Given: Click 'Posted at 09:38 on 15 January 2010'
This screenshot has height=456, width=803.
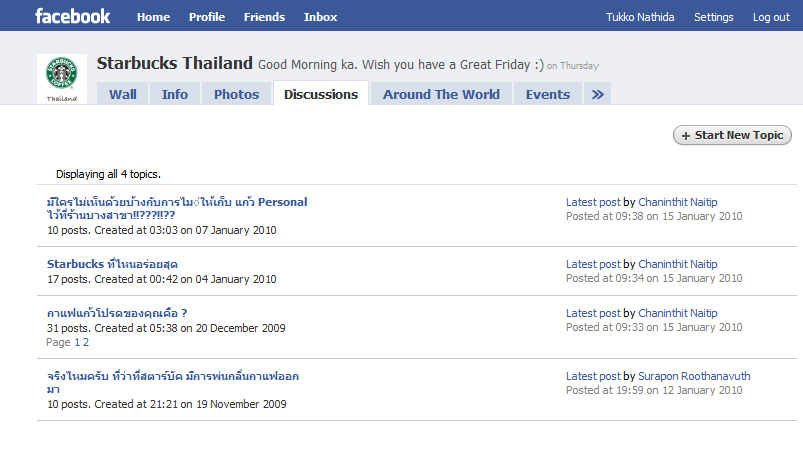Looking at the screenshot, I should click(654, 216).
